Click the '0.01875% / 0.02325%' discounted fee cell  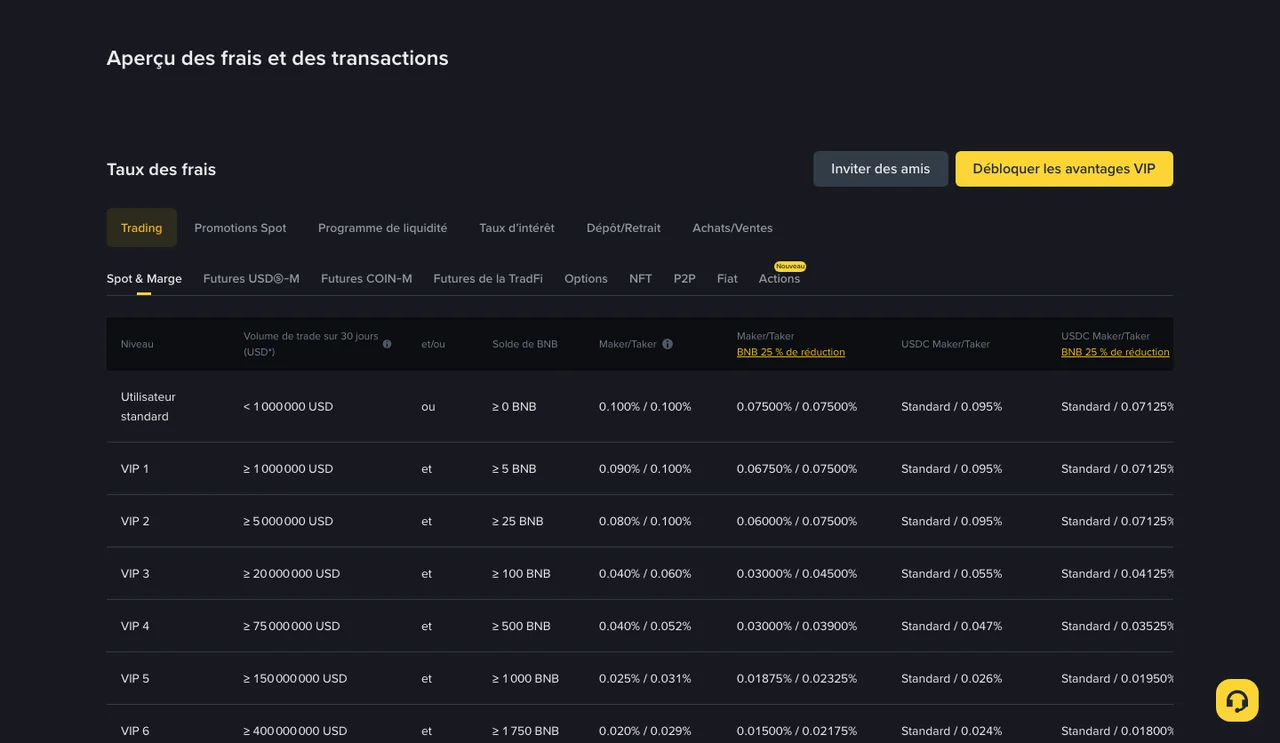click(797, 679)
